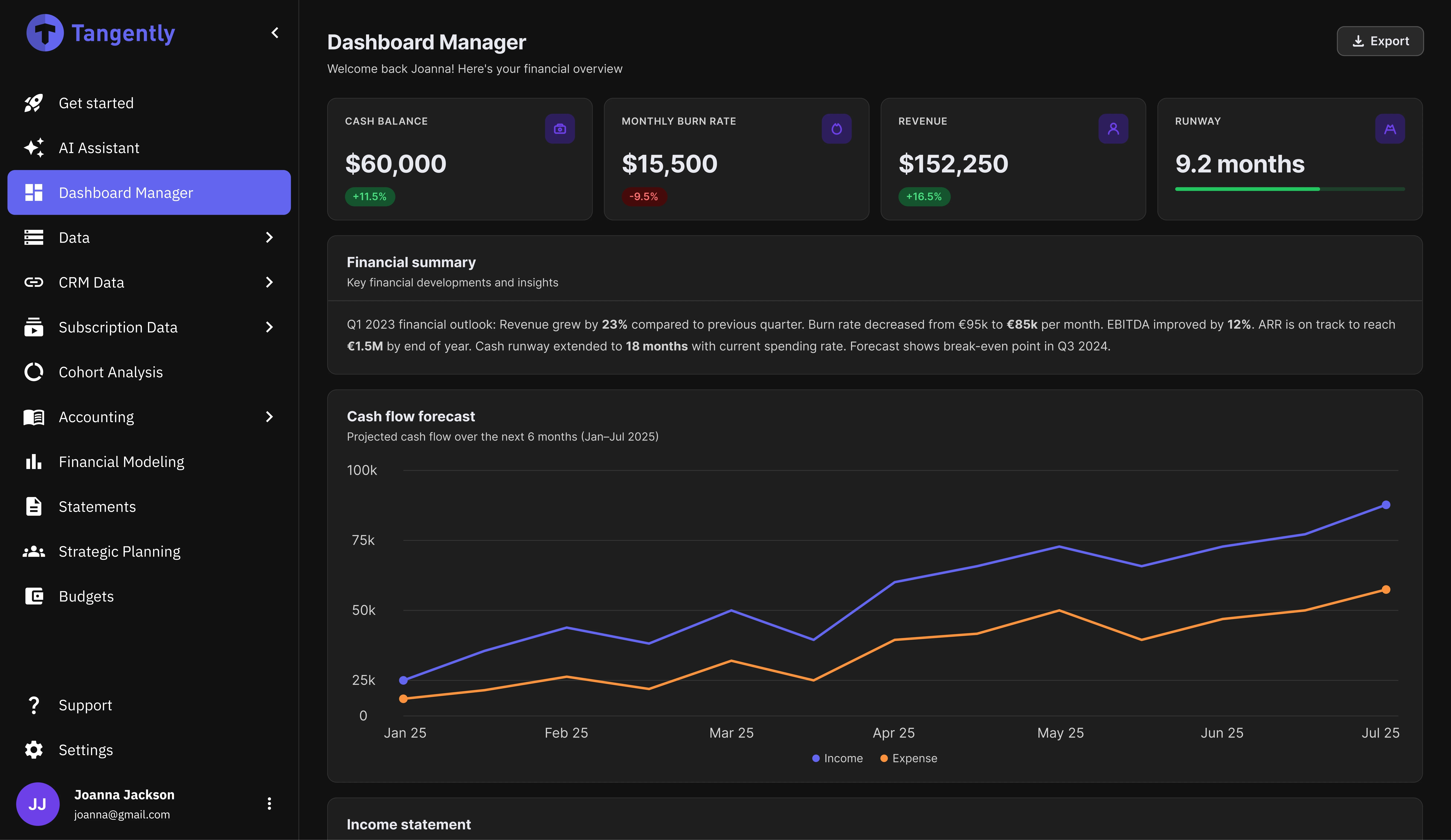Open AI Assistant from the sidebar

[149, 148]
